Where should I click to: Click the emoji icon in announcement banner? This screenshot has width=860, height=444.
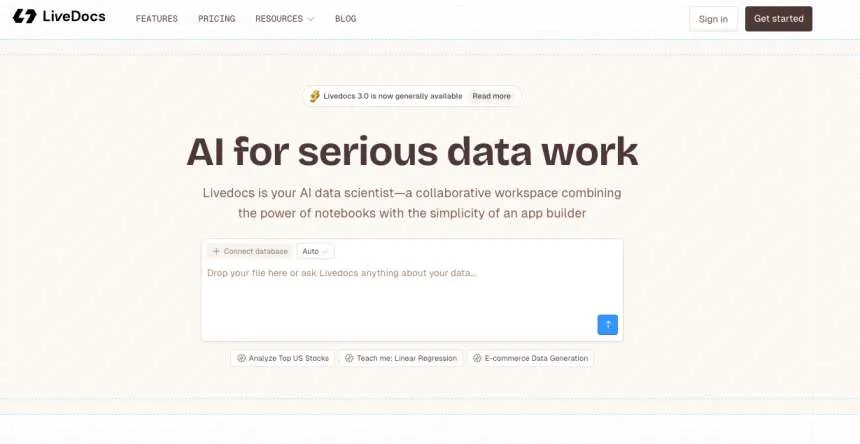(x=315, y=96)
